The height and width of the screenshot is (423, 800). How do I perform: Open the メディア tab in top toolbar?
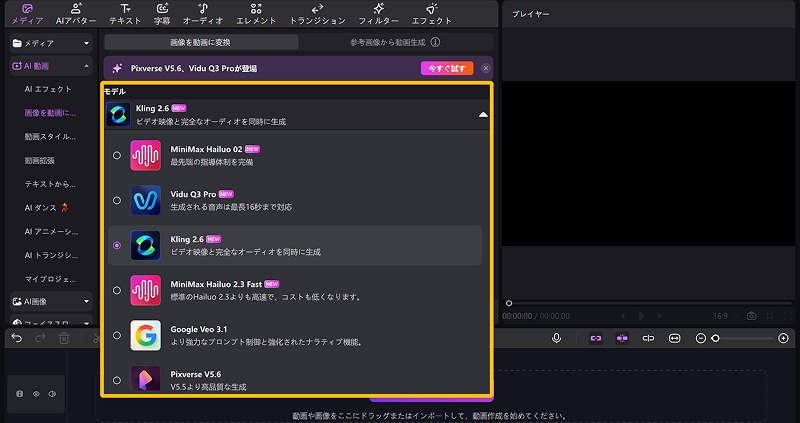(x=27, y=14)
